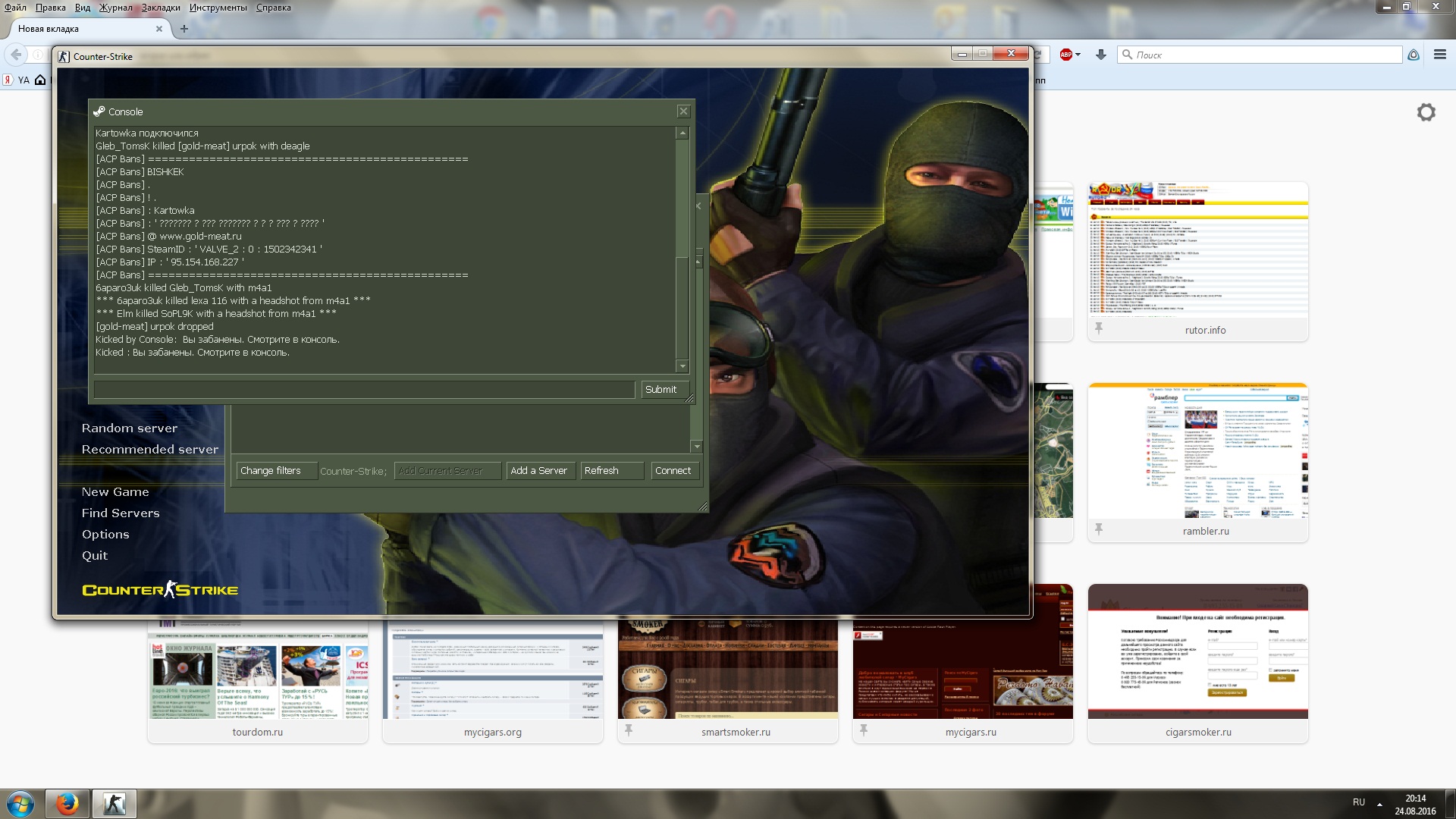Click console line www.gold-meat.ru

point(168,237)
